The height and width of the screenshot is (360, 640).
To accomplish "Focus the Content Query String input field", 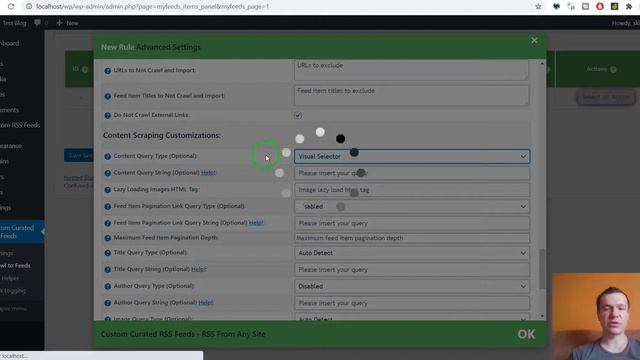I will click(412, 173).
